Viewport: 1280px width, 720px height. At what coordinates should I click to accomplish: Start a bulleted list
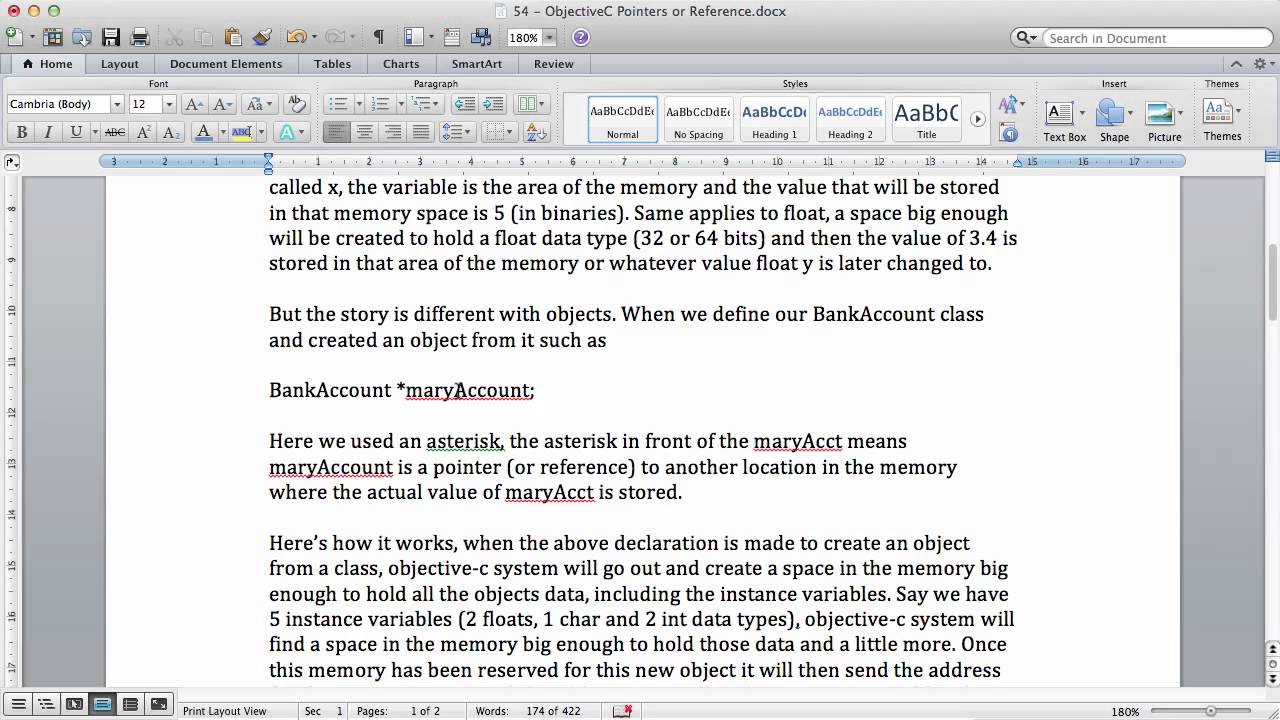[337, 104]
